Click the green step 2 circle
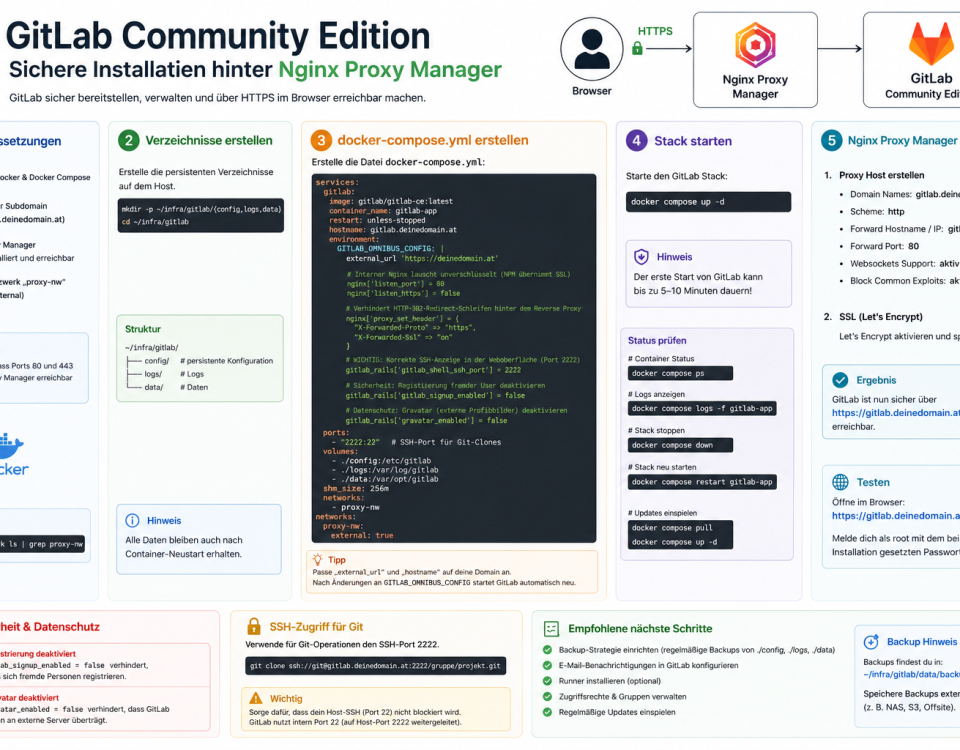The width and height of the screenshot is (960, 750). pos(129,141)
